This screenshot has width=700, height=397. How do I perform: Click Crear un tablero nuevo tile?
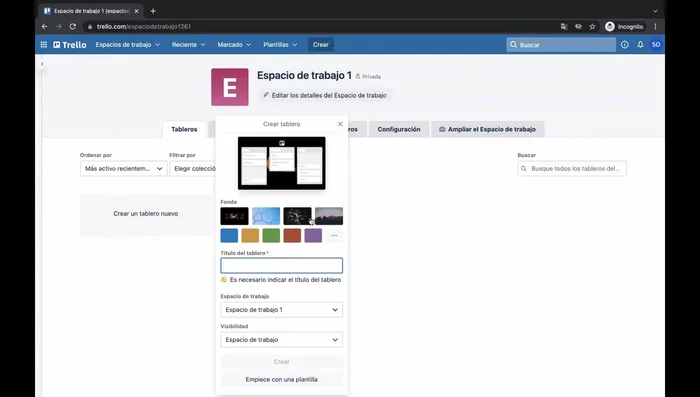(146, 214)
